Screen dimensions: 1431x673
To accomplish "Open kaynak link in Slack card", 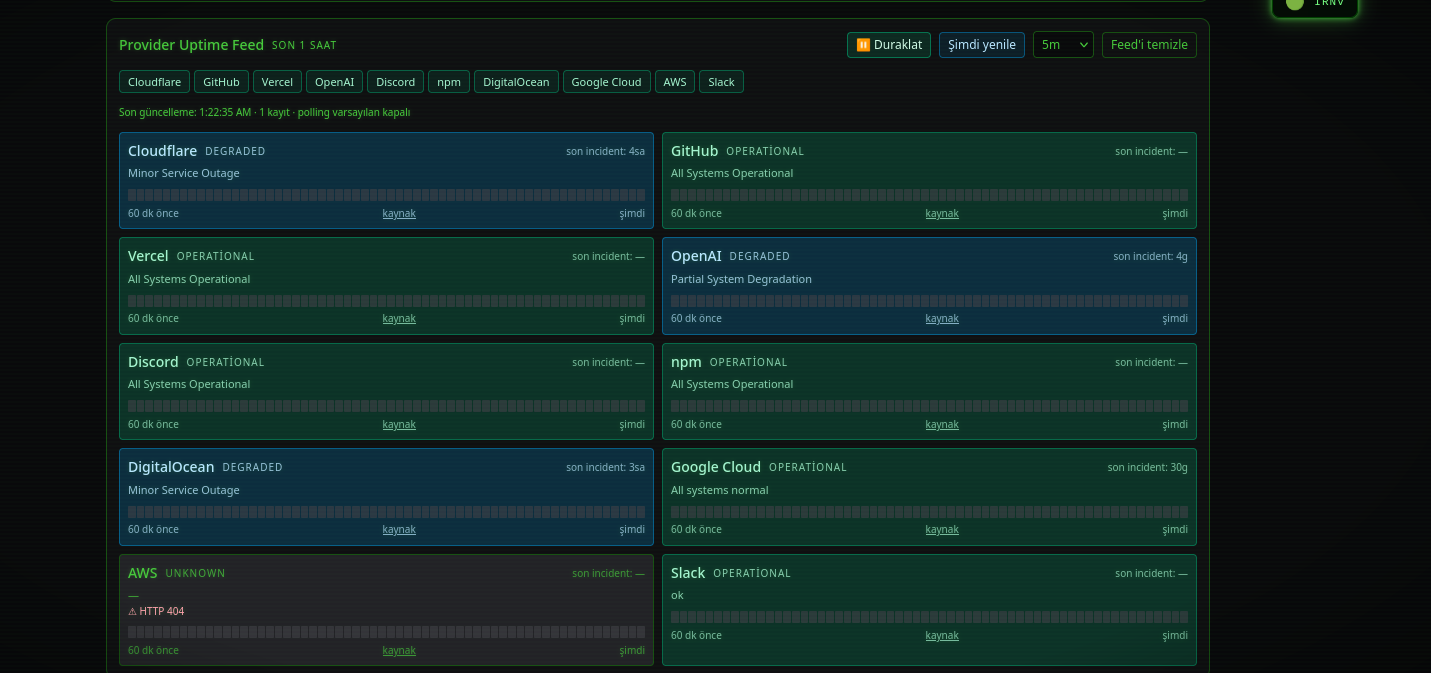I will (x=942, y=635).
